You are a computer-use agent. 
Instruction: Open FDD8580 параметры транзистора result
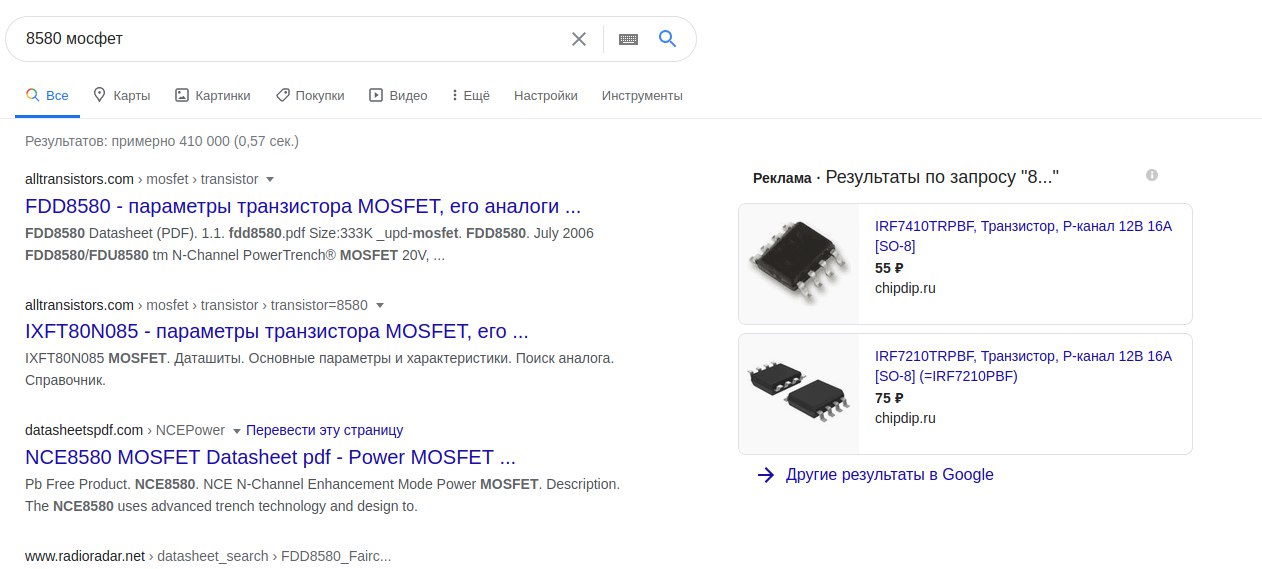pos(303,207)
